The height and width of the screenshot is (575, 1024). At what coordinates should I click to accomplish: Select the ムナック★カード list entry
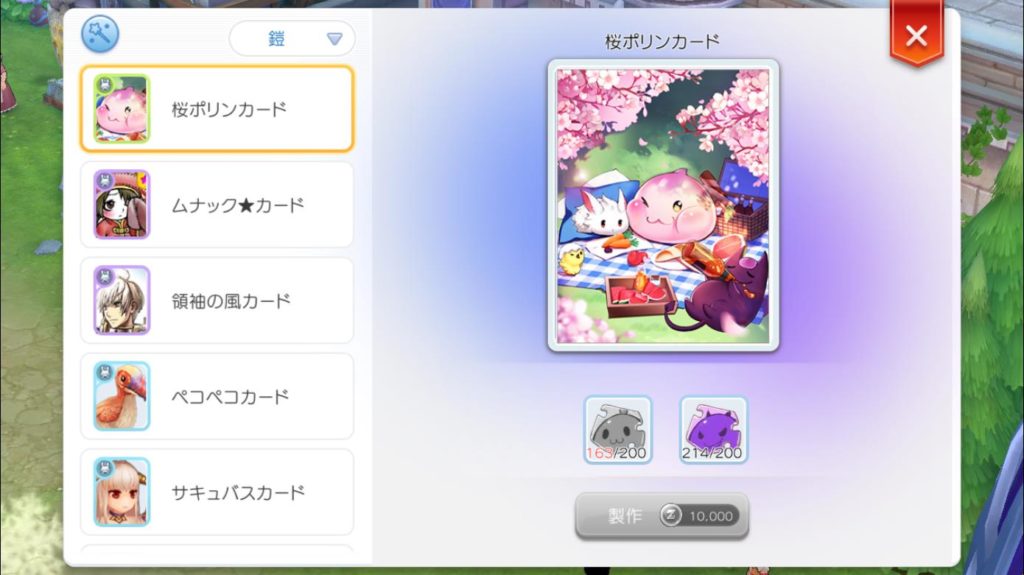click(217, 205)
